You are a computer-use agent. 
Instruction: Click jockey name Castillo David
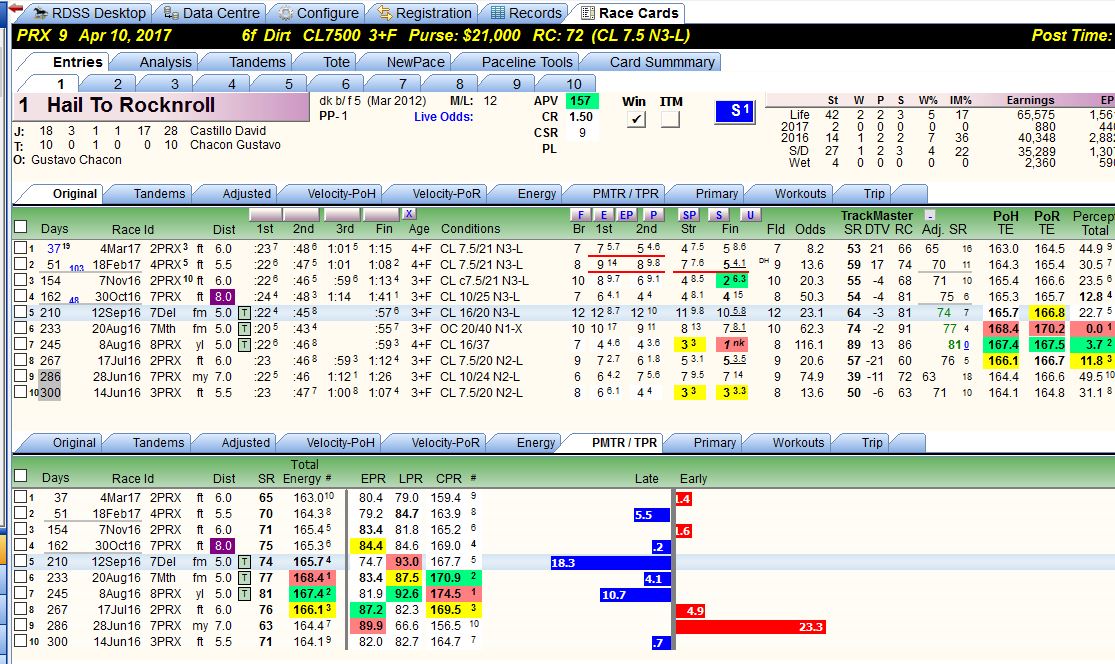coord(228,131)
